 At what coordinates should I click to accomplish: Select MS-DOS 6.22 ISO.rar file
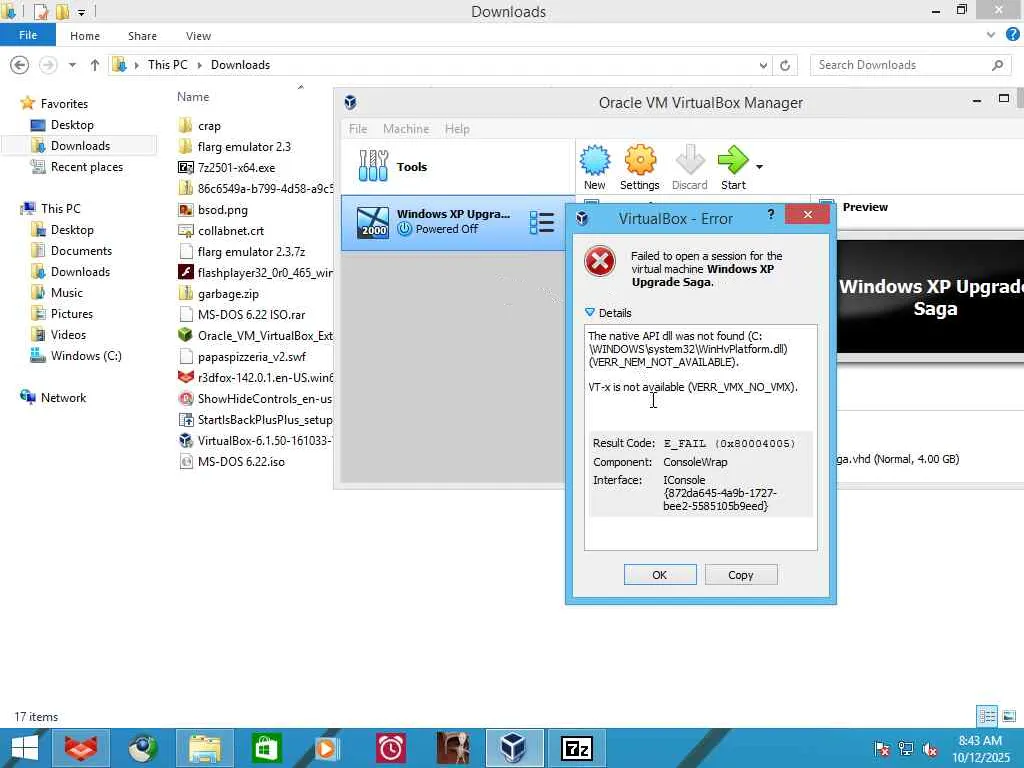tap(251, 315)
